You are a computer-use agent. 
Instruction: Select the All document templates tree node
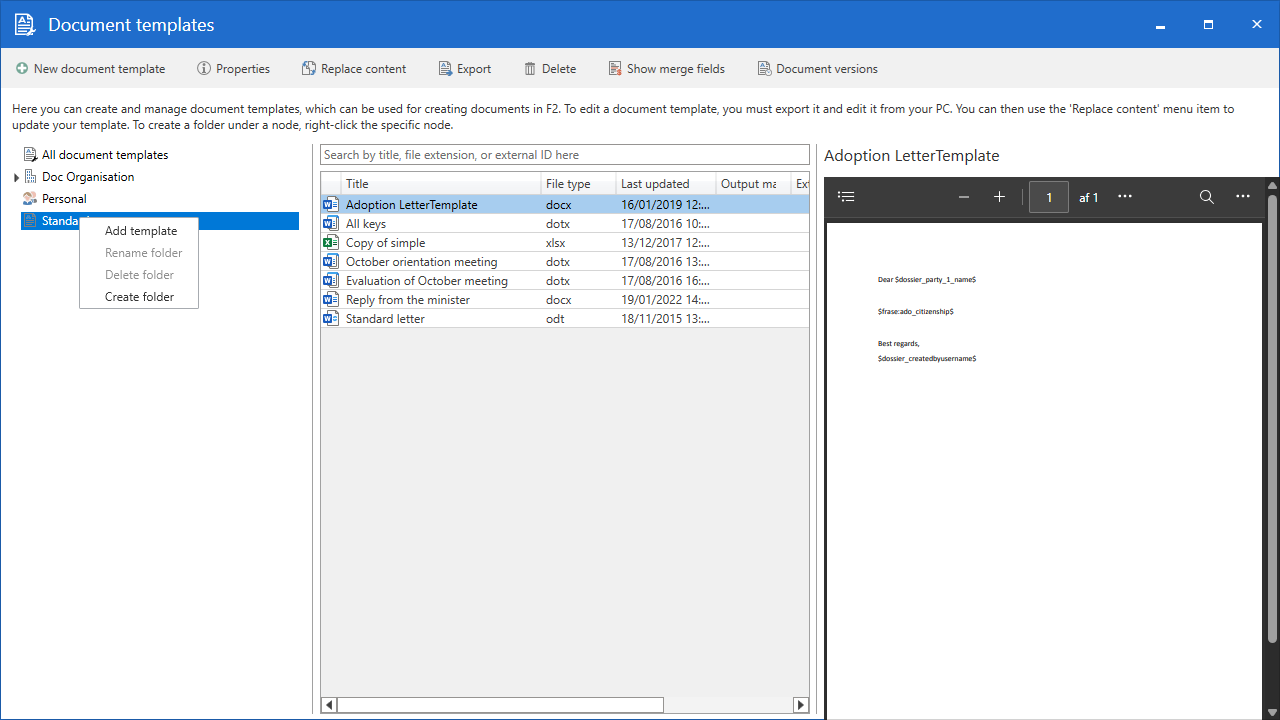pos(105,155)
